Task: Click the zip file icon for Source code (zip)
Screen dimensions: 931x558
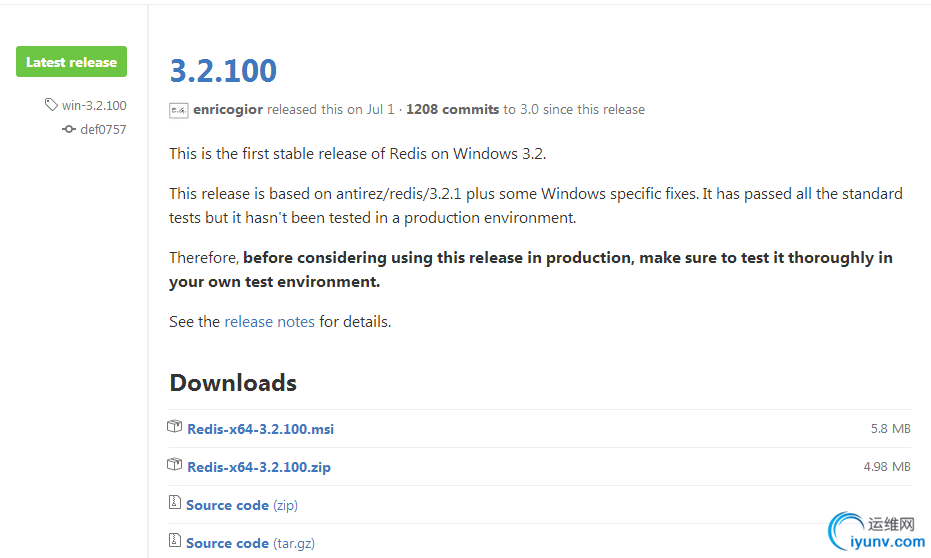Action: coord(175,503)
